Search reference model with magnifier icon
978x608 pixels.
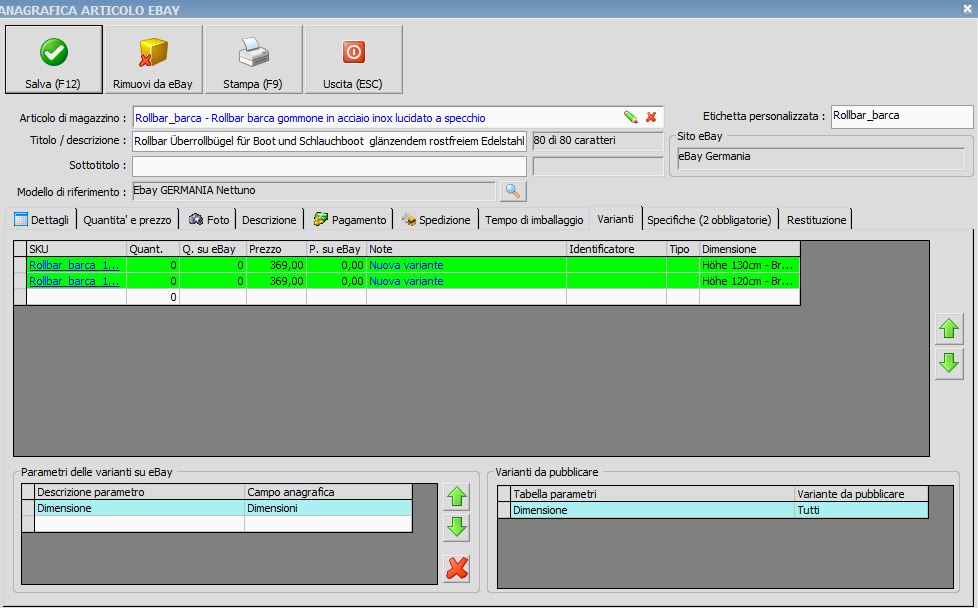(x=513, y=191)
